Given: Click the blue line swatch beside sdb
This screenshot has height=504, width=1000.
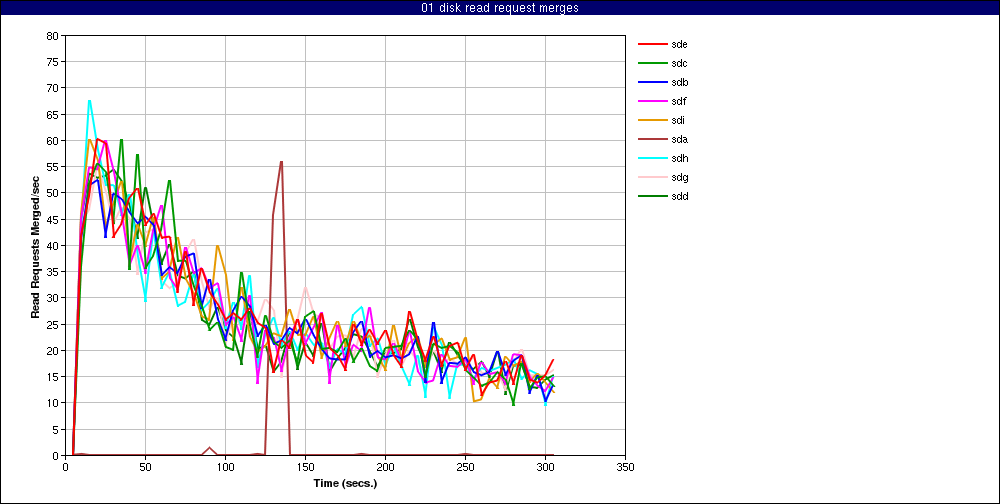Looking at the screenshot, I should pyautogui.click(x=651, y=82).
